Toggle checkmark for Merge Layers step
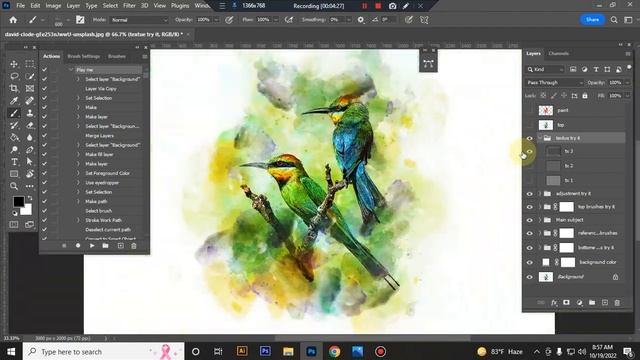640x360 pixels. (44, 136)
